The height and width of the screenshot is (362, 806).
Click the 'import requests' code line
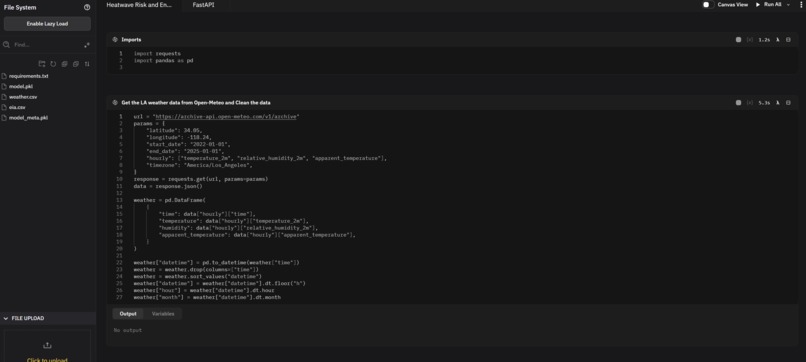pyautogui.click(x=157, y=53)
